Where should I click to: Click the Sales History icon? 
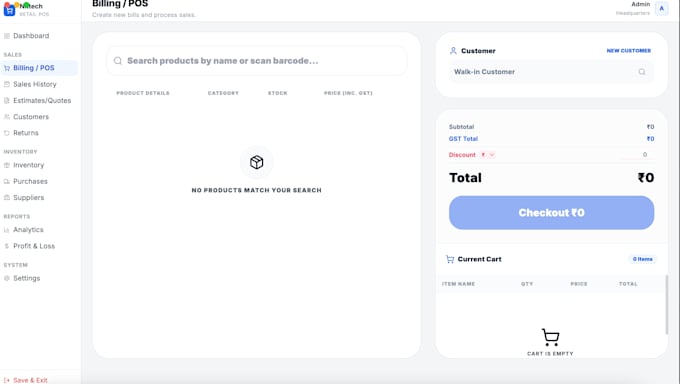click(7, 84)
